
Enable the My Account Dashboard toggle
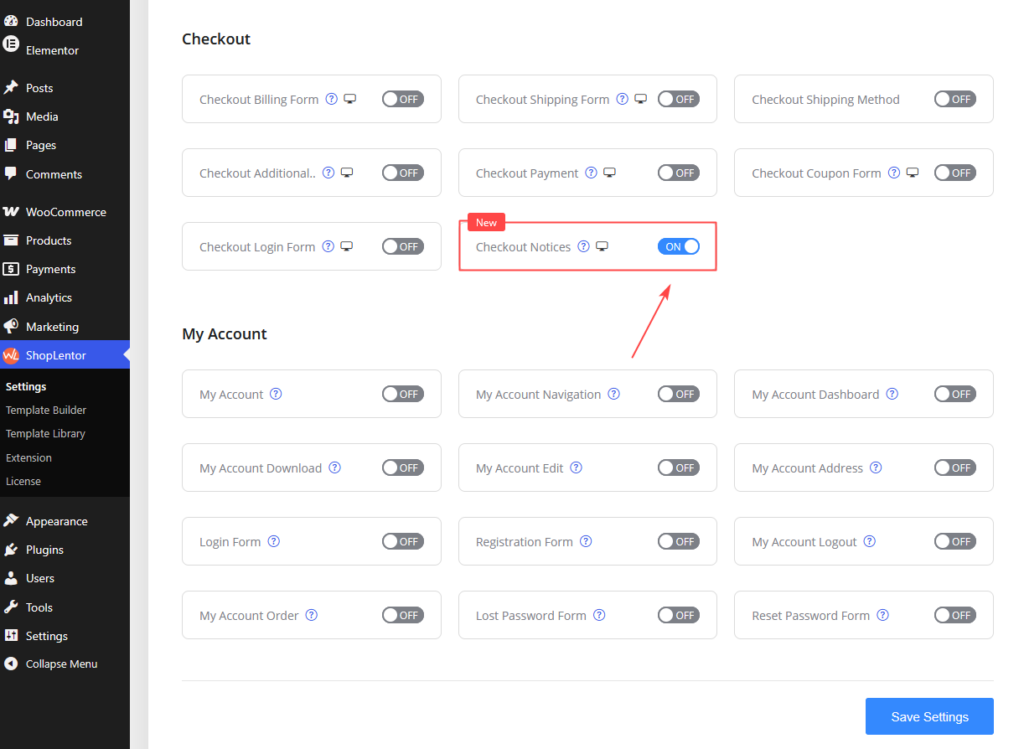pos(955,394)
